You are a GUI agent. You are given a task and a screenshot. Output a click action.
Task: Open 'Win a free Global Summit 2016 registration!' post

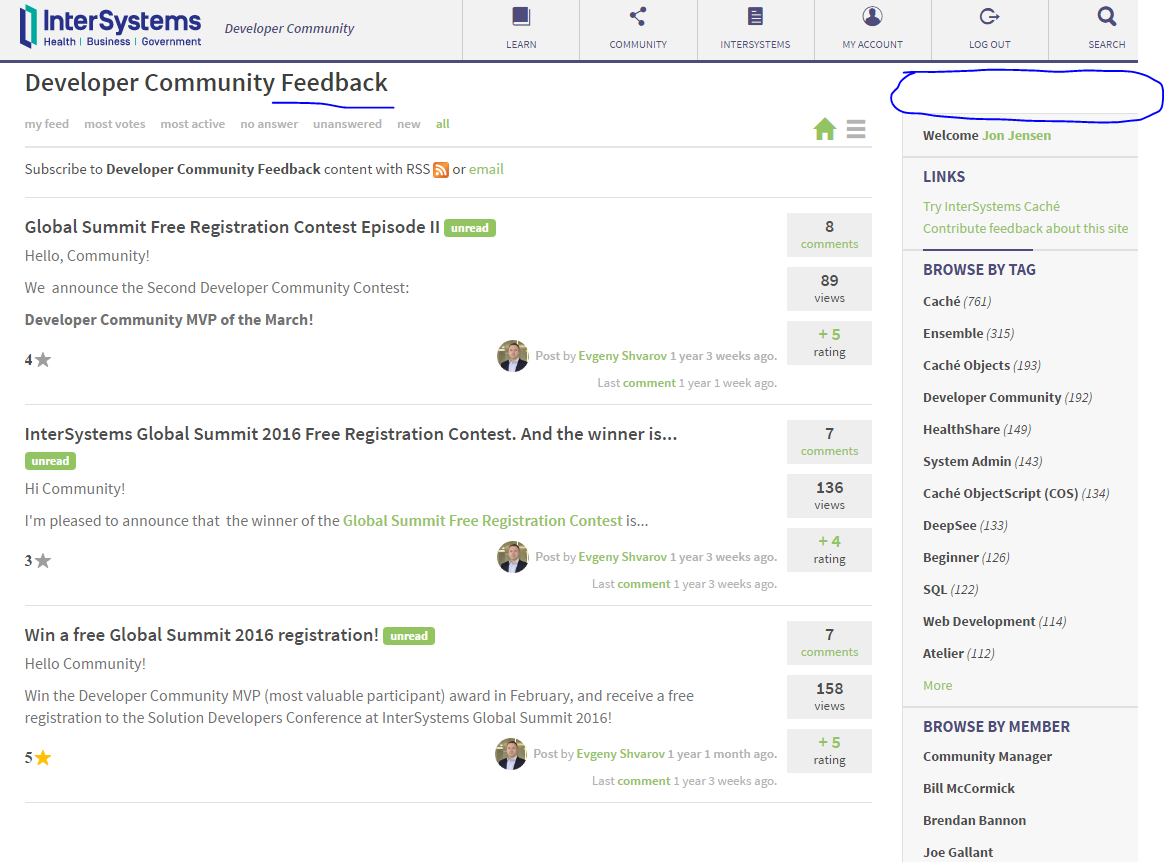[201, 635]
